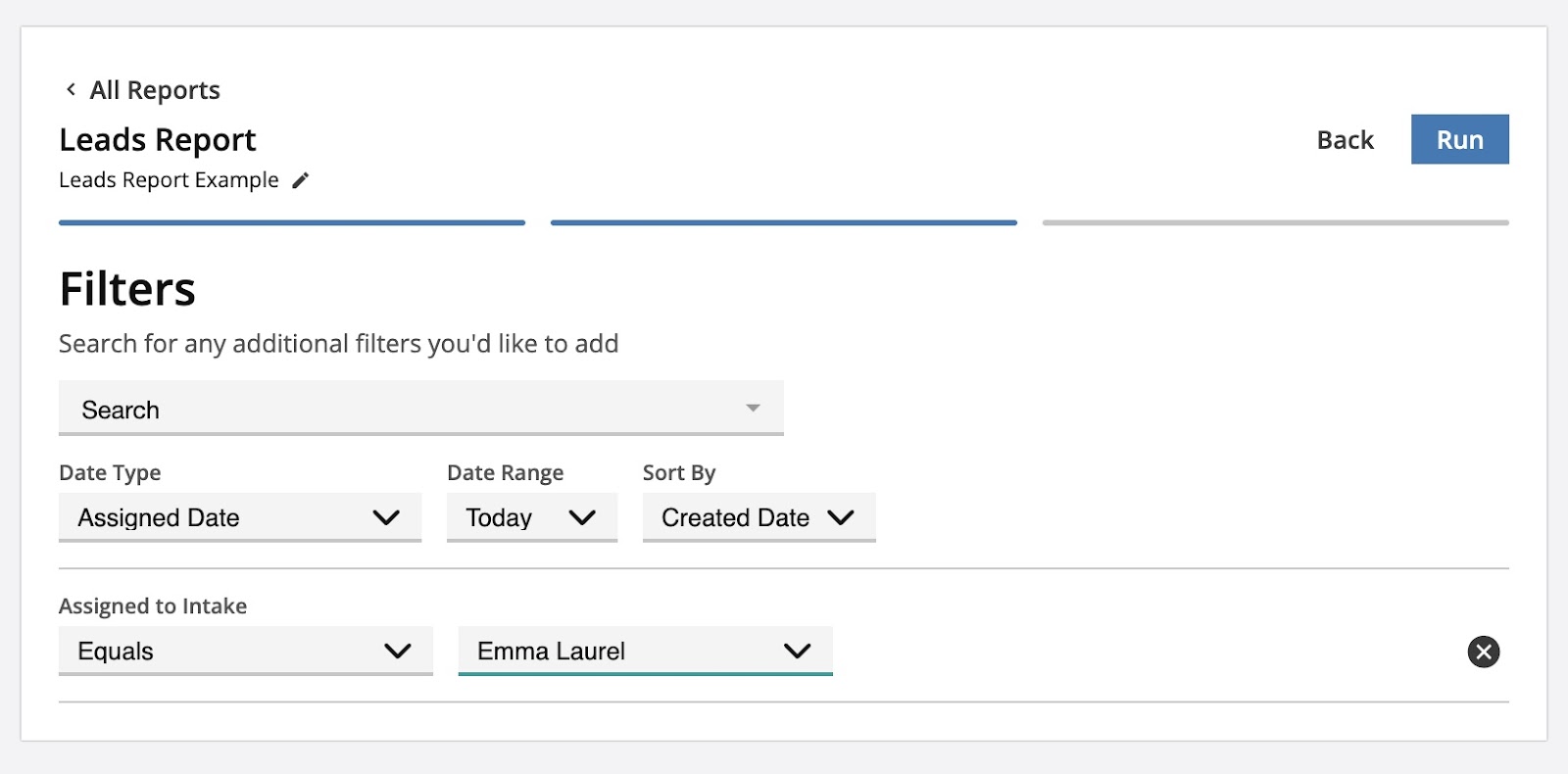Click the chevron arrow next to Today
This screenshot has width=1568, height=774.
582,517
